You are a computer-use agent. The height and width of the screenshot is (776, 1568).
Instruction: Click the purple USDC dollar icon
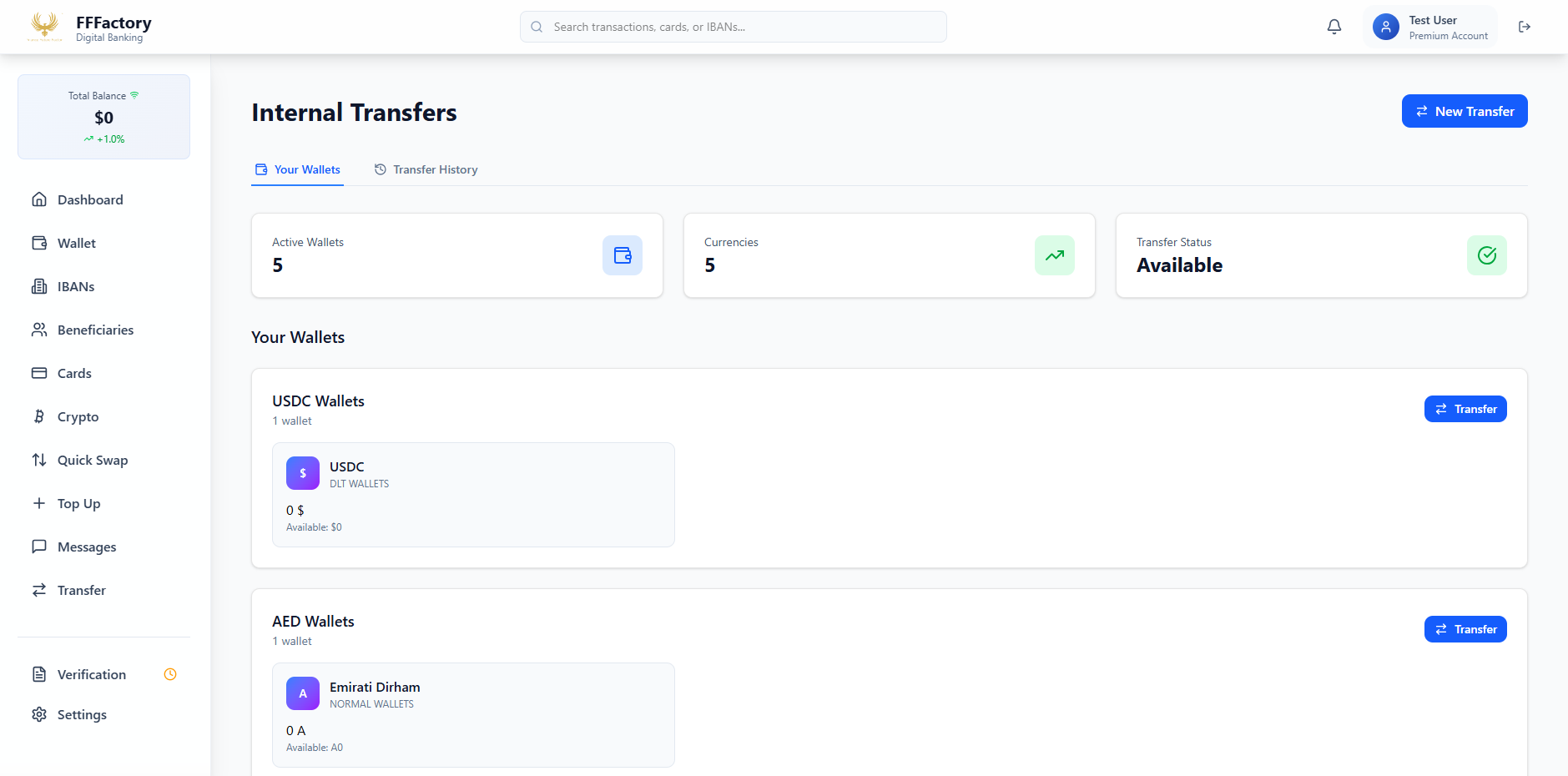303,473
